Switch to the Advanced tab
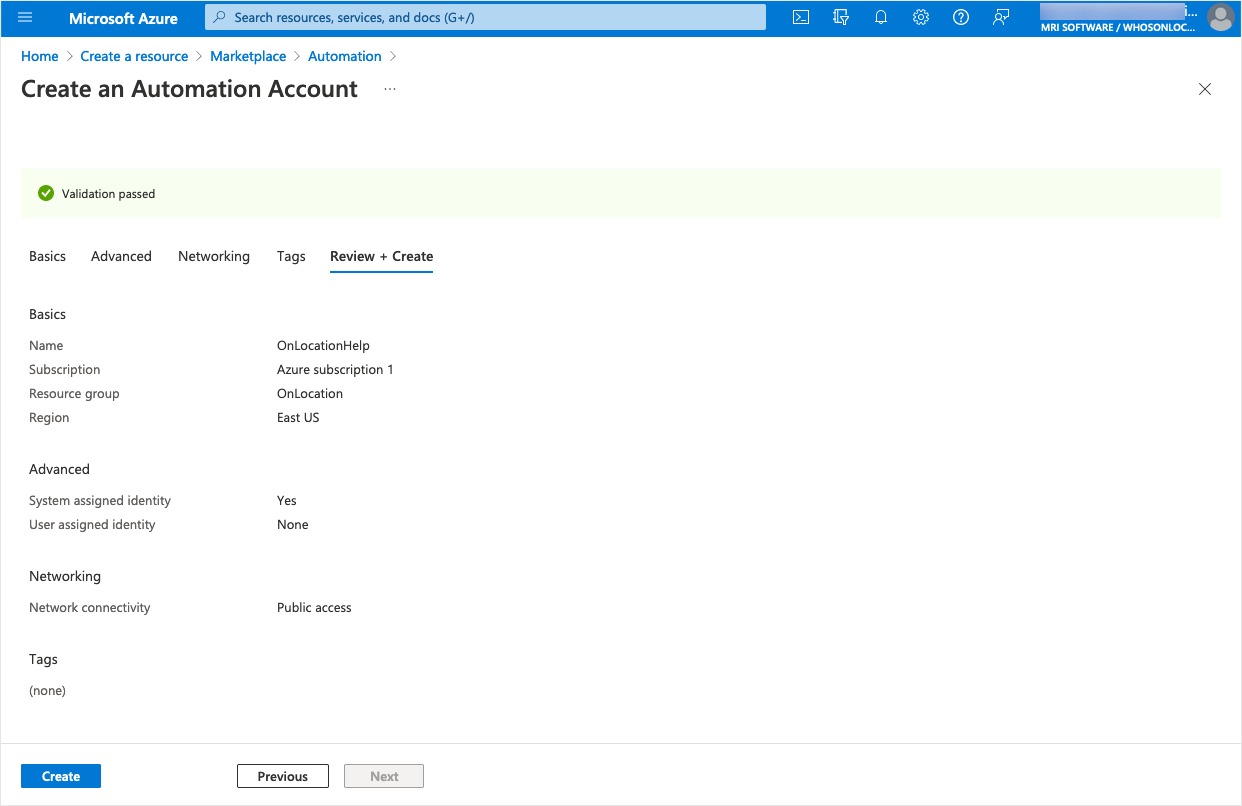Viewport: 1242px width, 806px height. [121, 256]
